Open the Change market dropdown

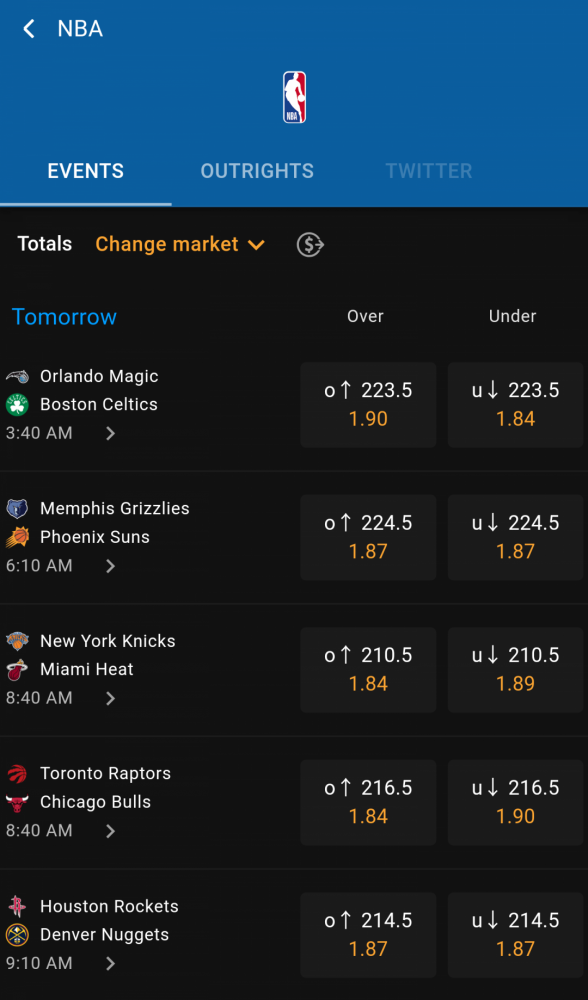click(x=180, y=244)
